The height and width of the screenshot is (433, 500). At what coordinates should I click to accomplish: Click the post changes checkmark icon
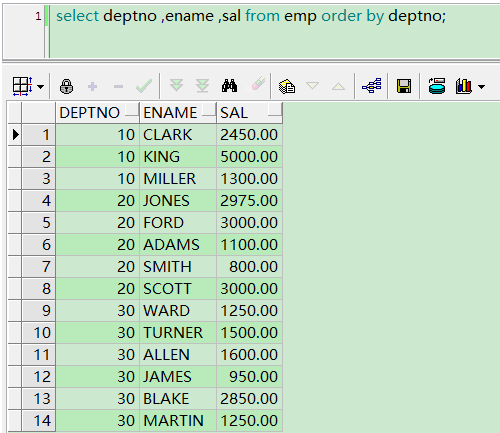point(144,86)
